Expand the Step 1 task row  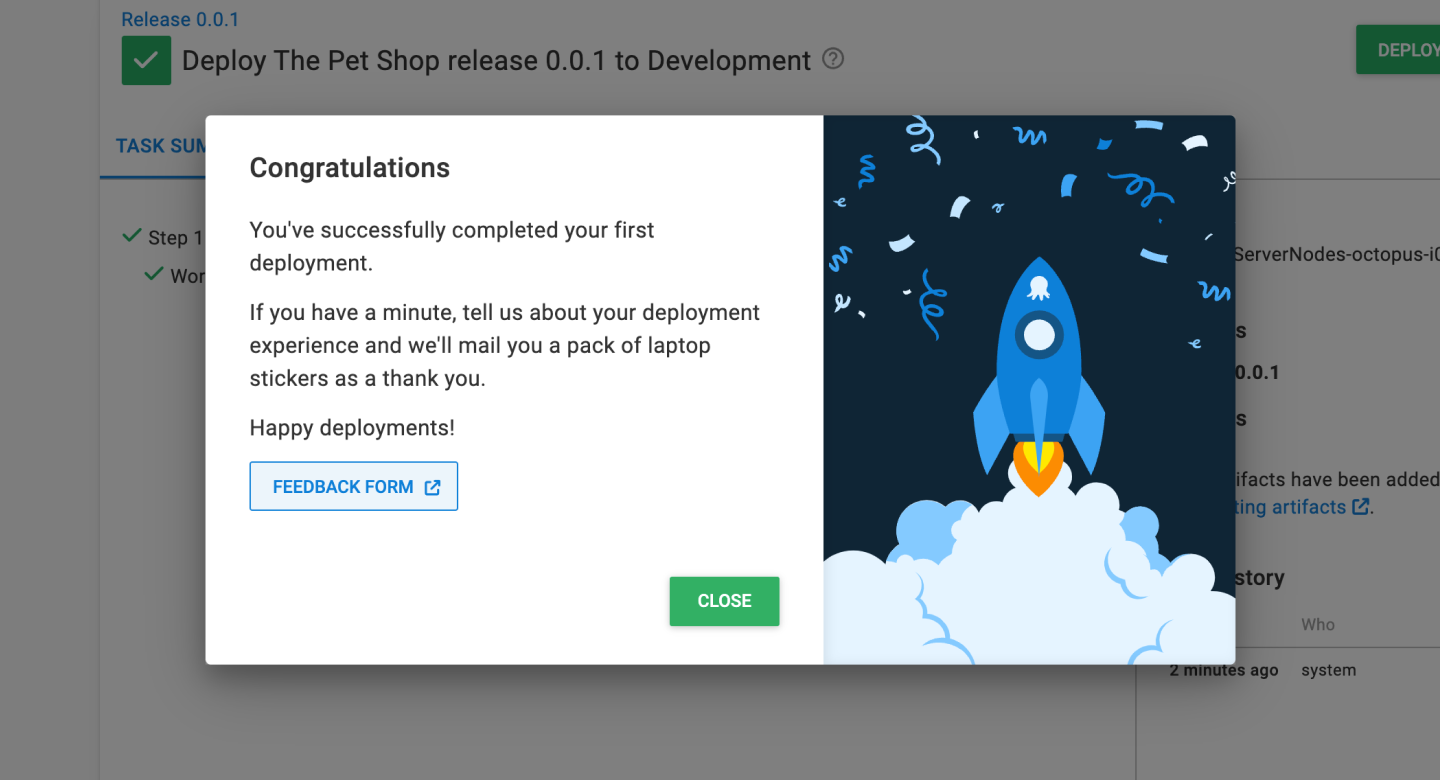point(176,238)
